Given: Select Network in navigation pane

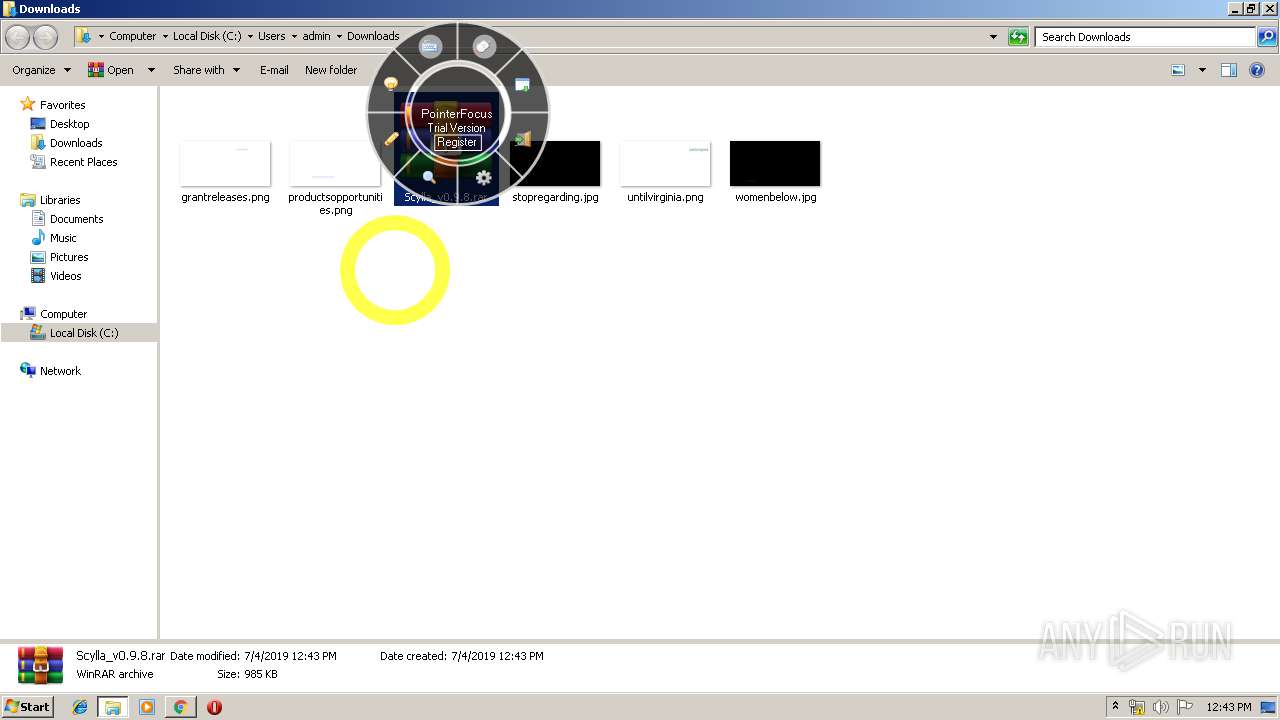Looking at the screenshot, I should [60, 371].
